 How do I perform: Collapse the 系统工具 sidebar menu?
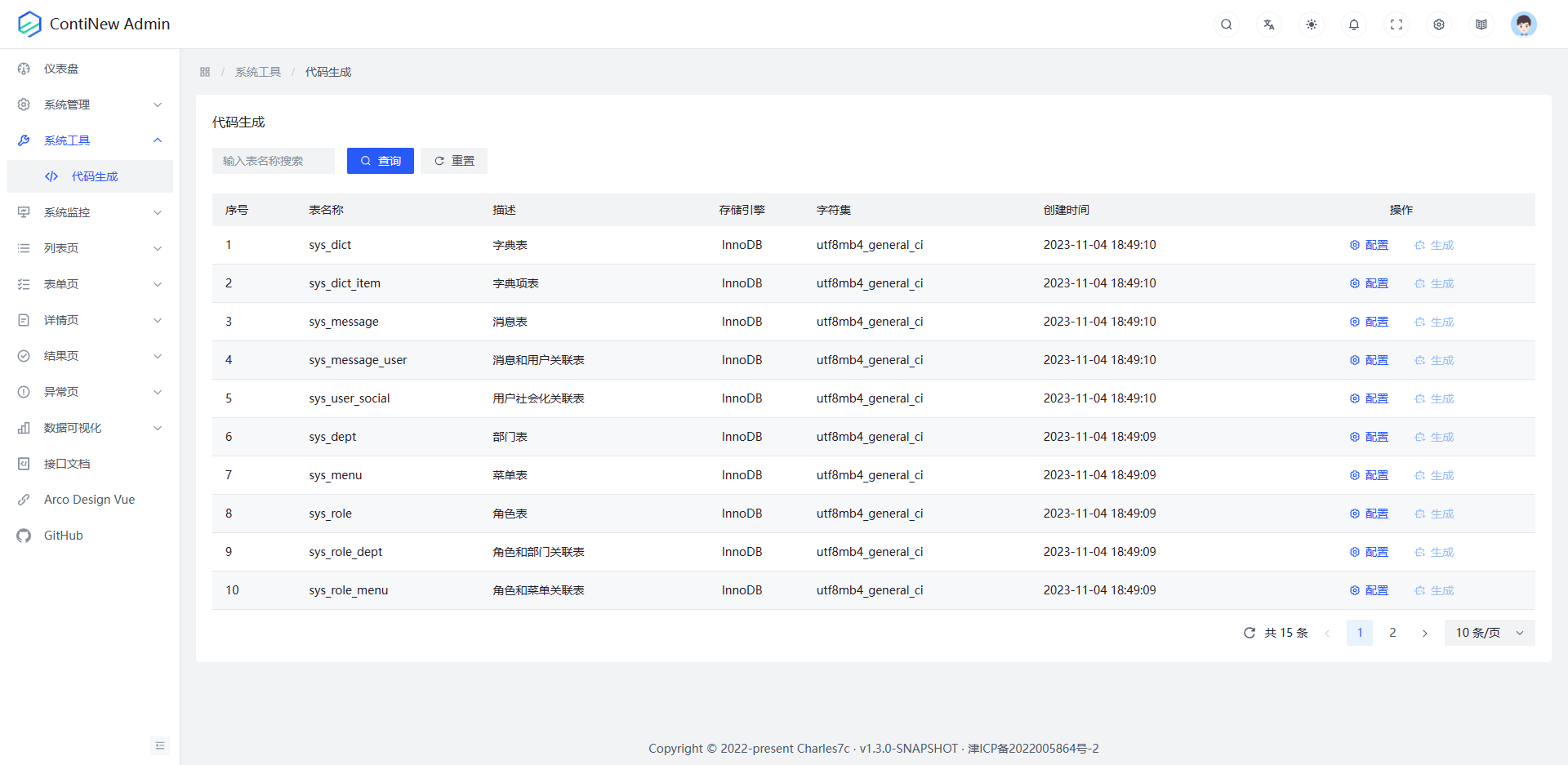click(x=90, y=140)
